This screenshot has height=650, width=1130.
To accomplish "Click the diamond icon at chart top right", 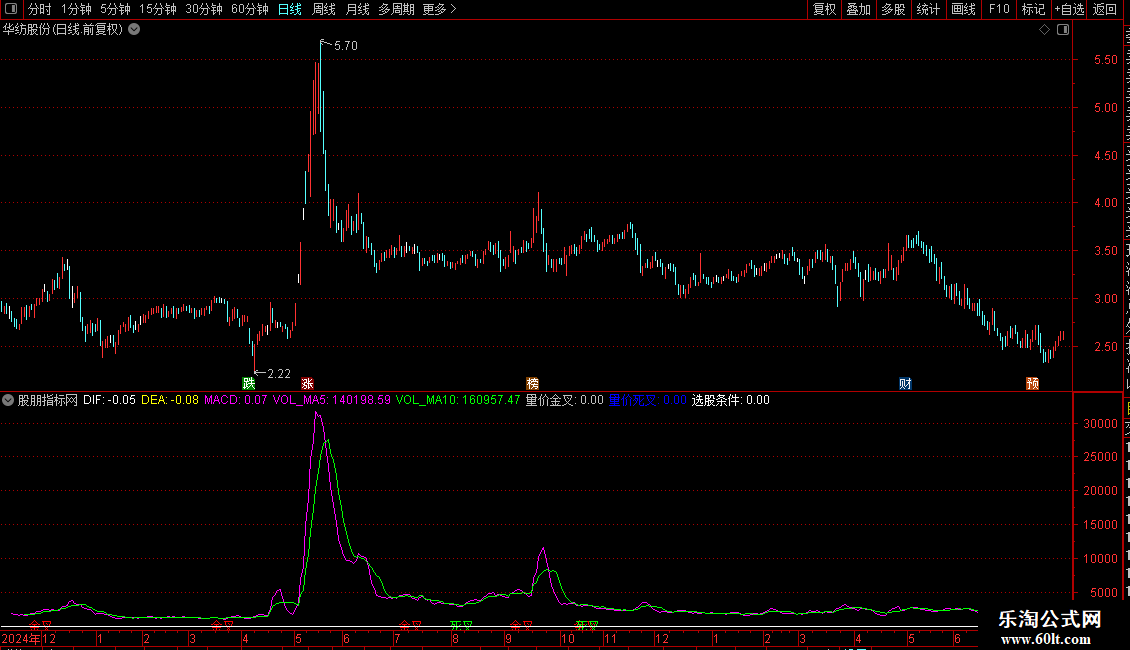I will pyautogui.click(x=1044, y=30).
